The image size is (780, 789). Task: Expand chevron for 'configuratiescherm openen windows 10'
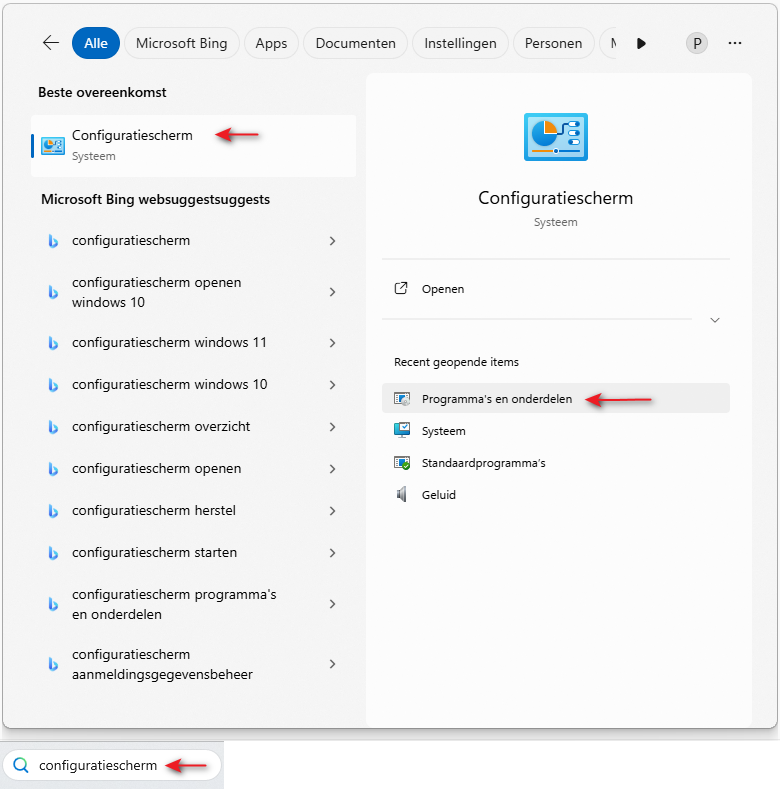pyautogui.click(x=332, y=292)
